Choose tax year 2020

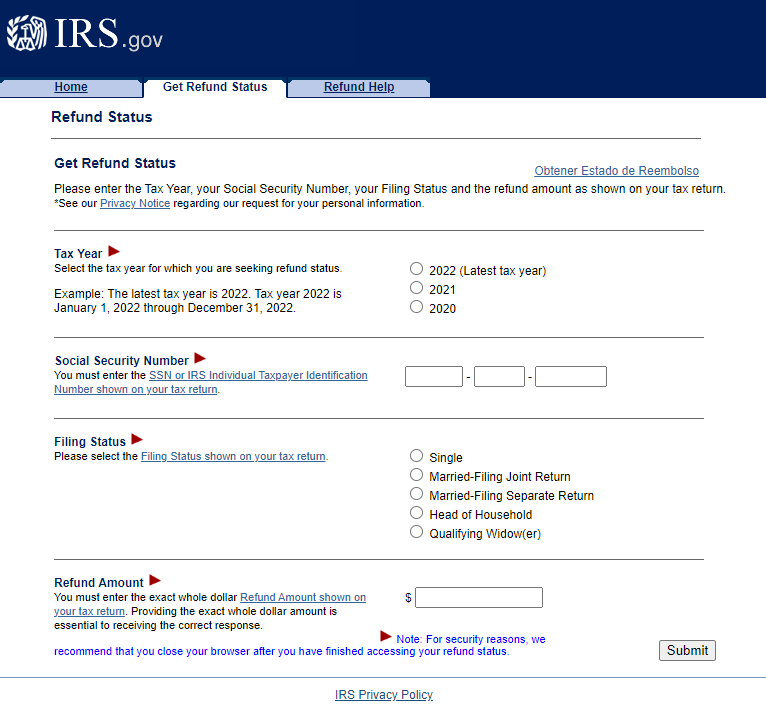(x=416, y=307)
